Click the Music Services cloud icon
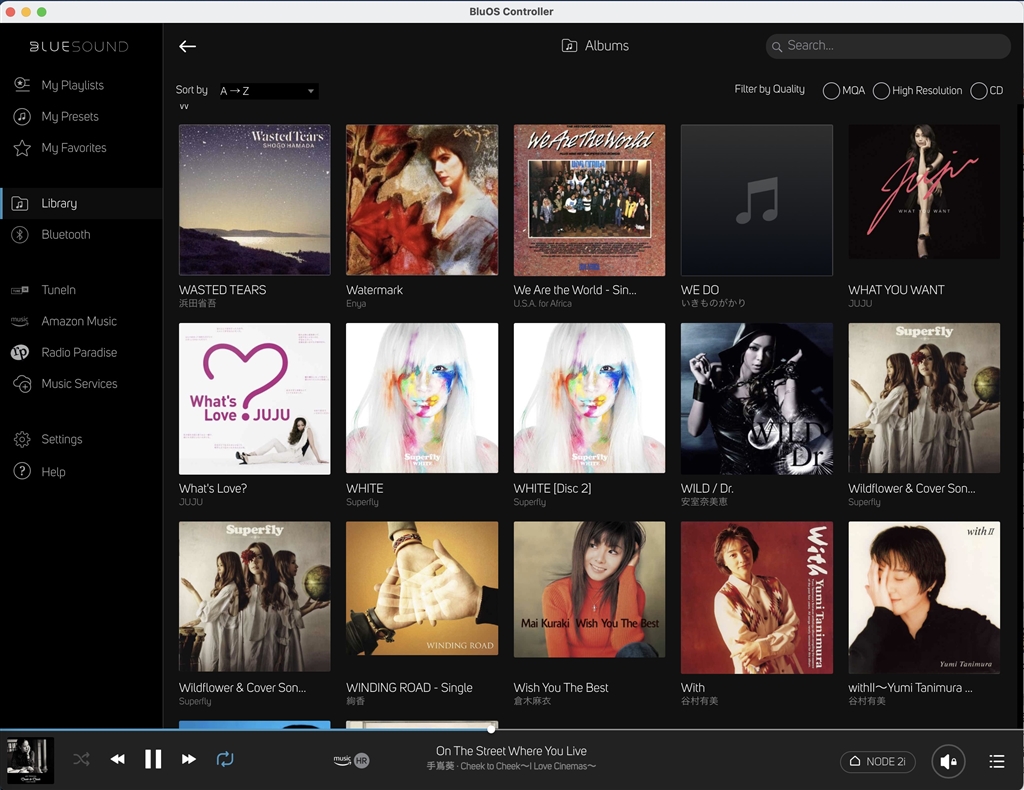The width and height of the screenshot is (1024, 790). [x=22, y=384]
